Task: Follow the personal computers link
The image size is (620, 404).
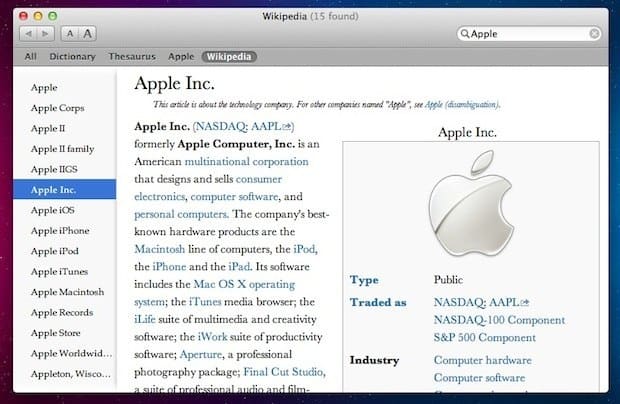Action: tap(181, 214)
